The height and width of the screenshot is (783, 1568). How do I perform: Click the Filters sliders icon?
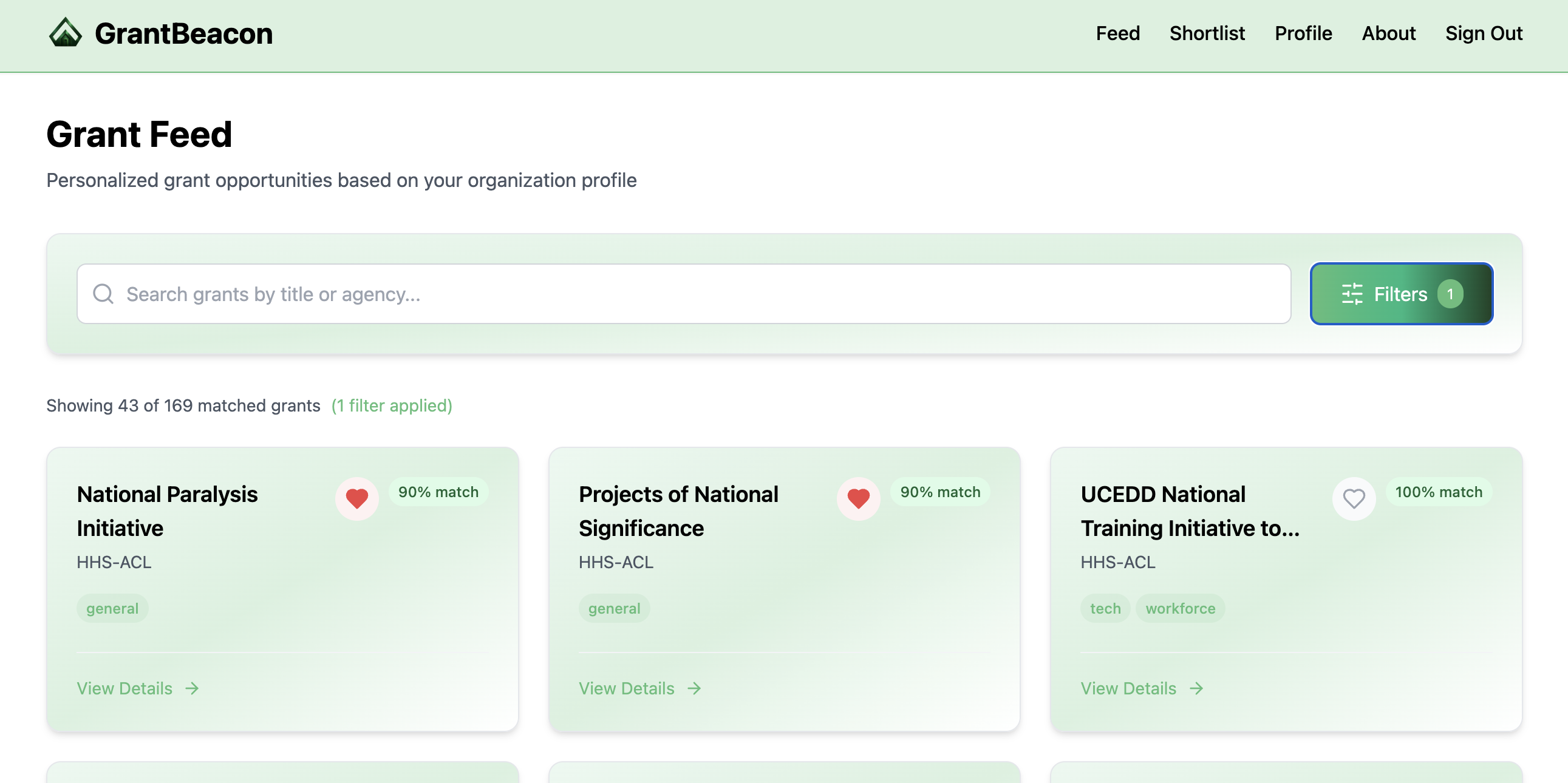point(1352,294)
